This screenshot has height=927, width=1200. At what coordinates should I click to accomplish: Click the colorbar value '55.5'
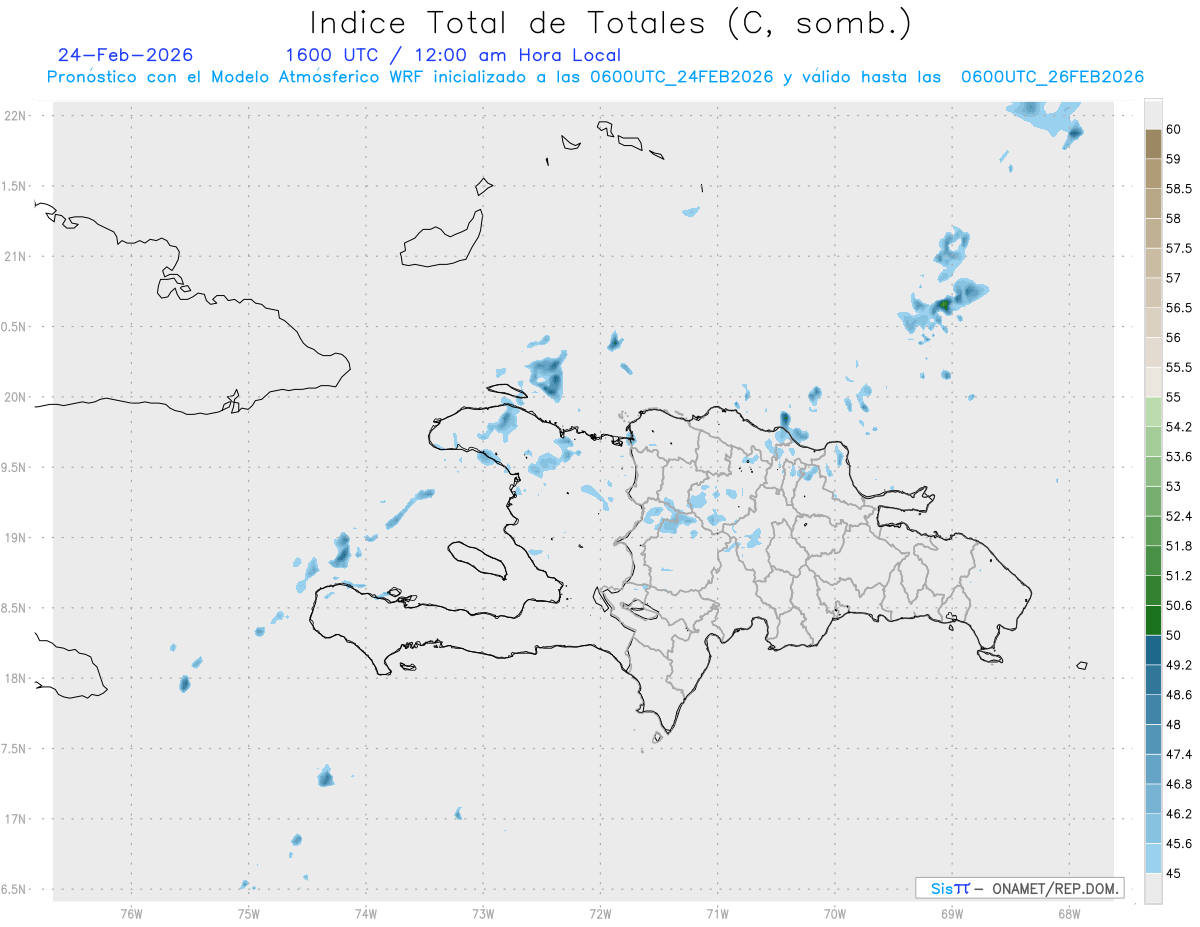(x=1179, y=368)
